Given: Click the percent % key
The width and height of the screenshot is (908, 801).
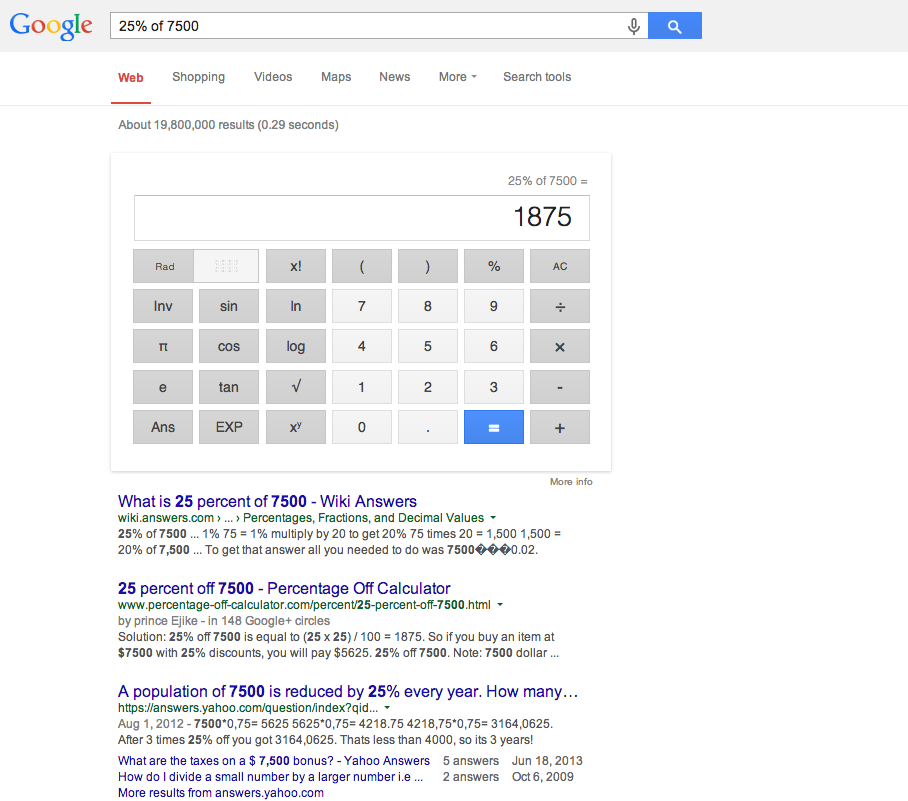Looking at the screenshot, I should (x=494, y=266).
